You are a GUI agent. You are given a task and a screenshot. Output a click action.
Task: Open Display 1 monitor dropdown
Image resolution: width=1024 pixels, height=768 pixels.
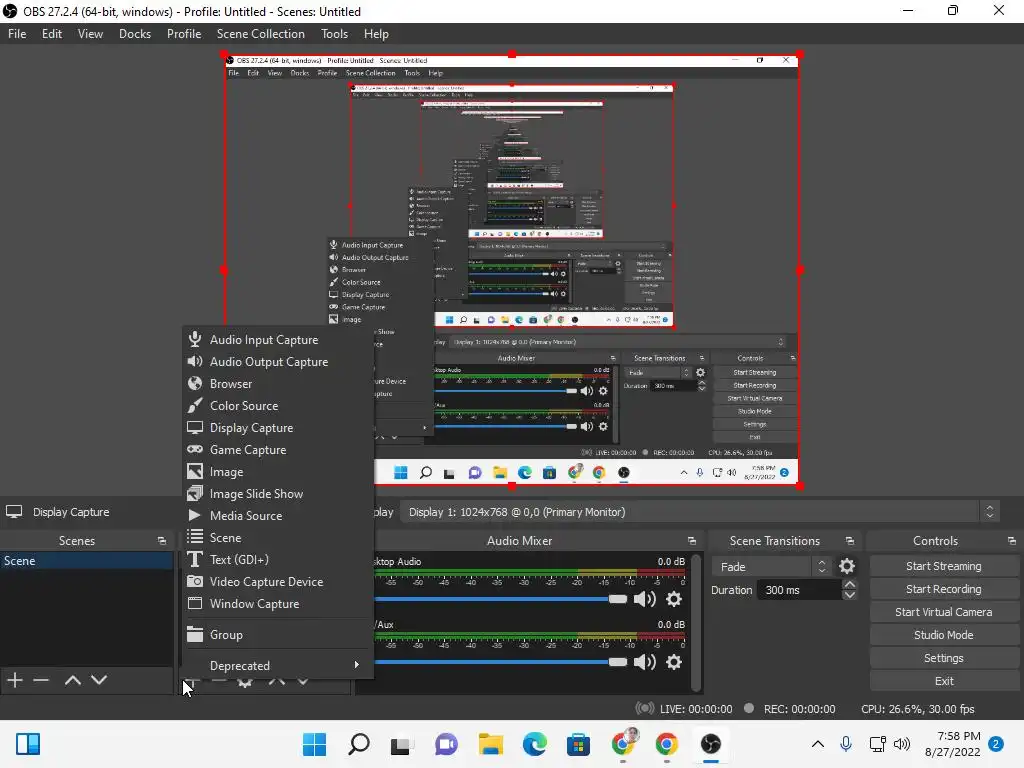tap(699, 512)
